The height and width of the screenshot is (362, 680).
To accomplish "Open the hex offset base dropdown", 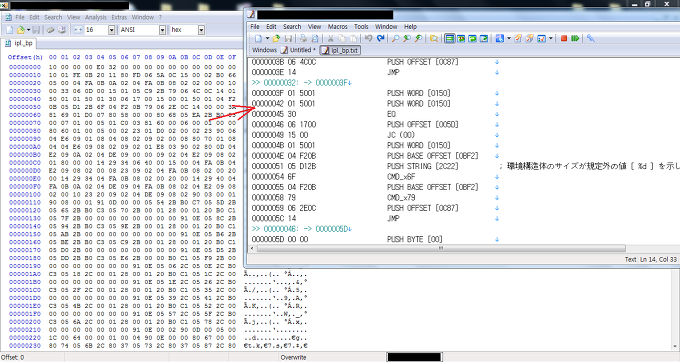I will click(201, 30).
